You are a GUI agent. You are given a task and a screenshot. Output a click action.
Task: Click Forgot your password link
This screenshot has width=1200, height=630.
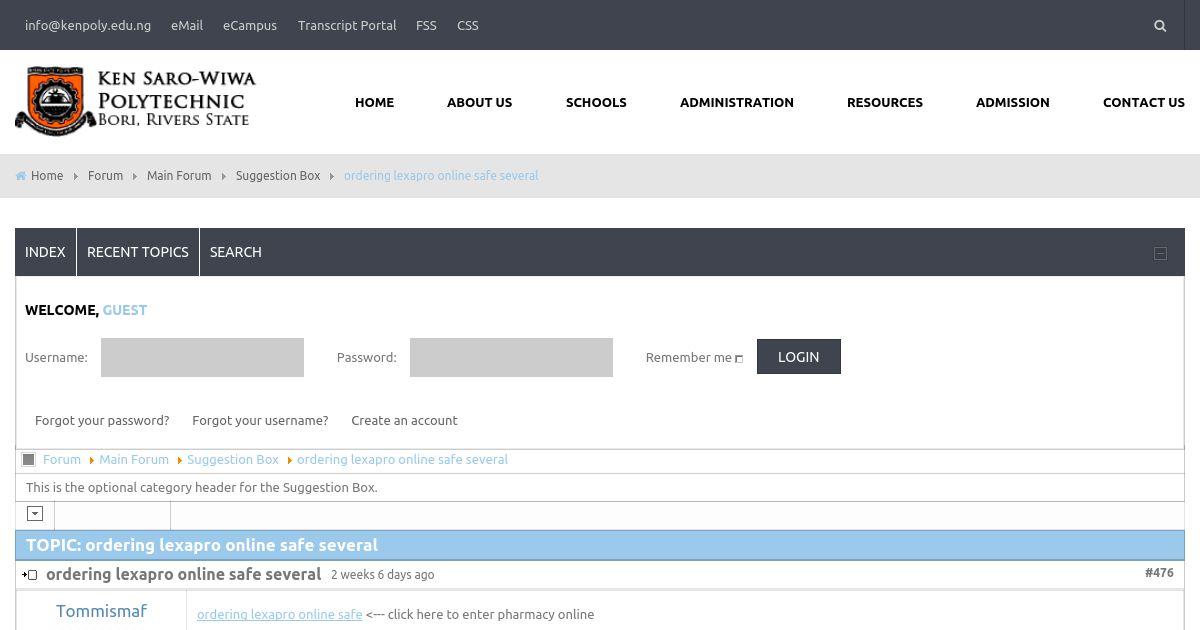tap(102, 421)
